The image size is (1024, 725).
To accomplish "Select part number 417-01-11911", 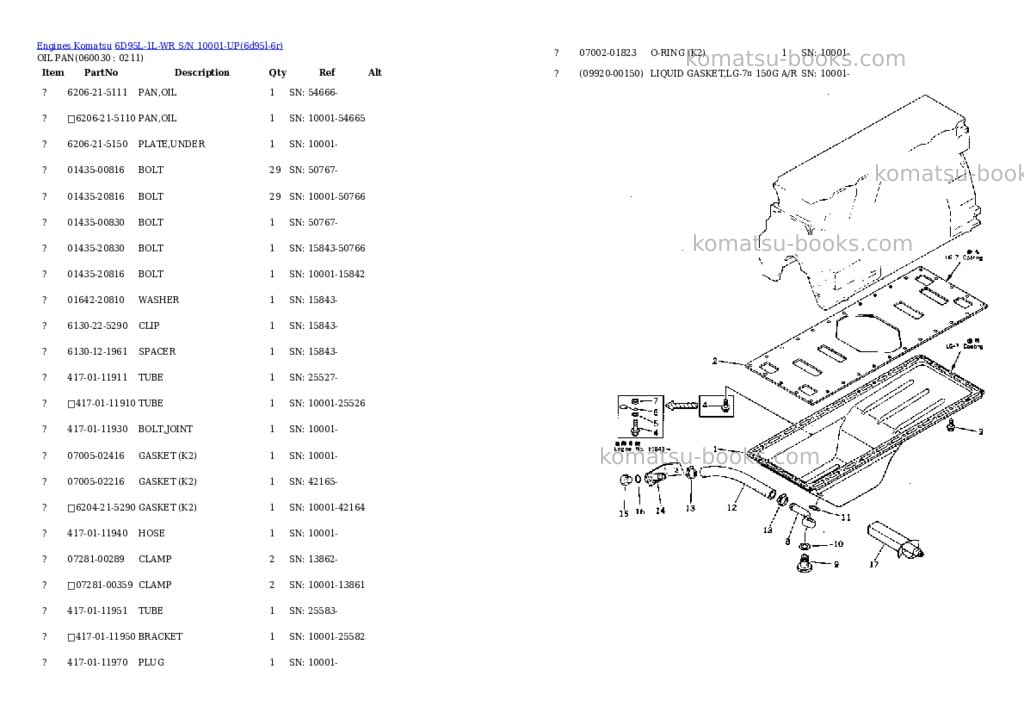I will tap(97, 378).
